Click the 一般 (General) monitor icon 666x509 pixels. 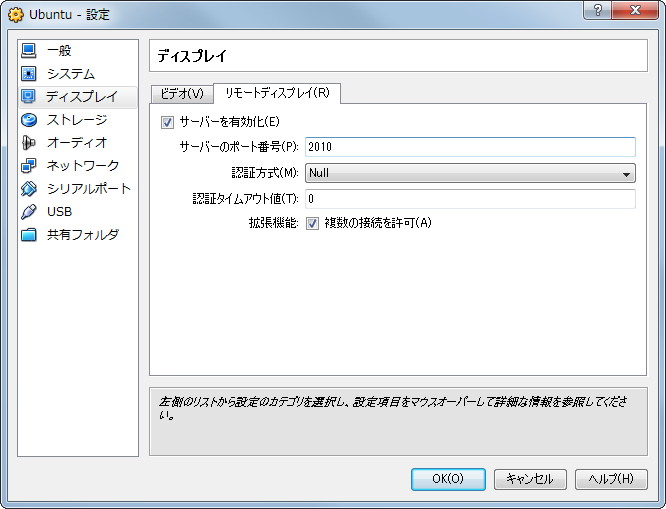point(29,51)
